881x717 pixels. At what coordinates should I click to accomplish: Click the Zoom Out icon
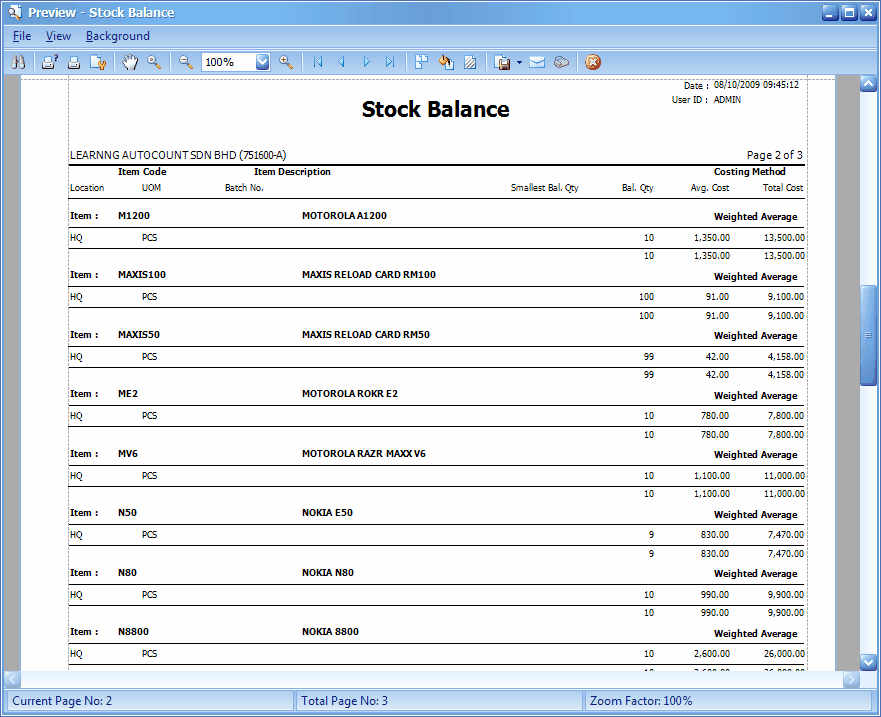[x=186, y=62]
